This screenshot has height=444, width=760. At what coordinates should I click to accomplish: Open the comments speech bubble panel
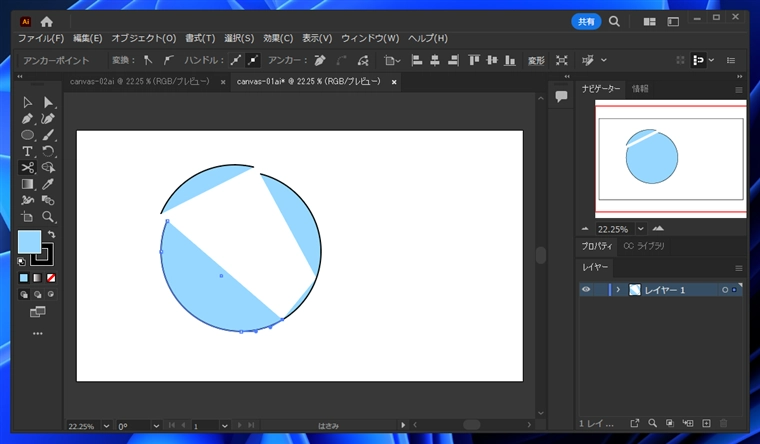click(562, 96)
